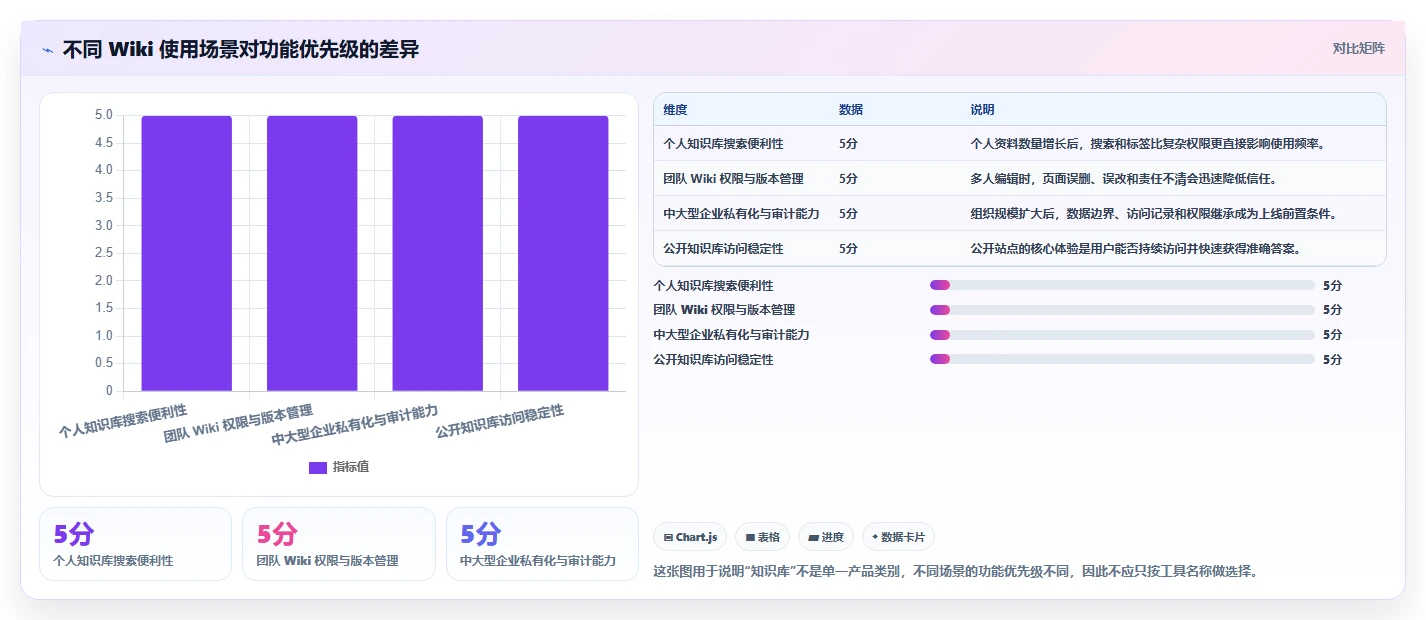Click progress list label 团队 Wiki 权限与版本管理
1426x620 pixels.
724,310
